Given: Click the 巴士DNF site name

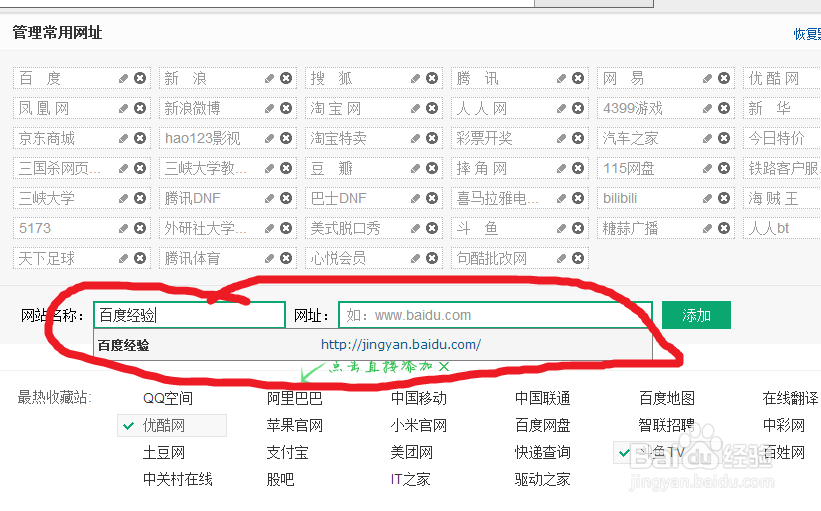Looking at the screenshot, I should click(338, 198).
